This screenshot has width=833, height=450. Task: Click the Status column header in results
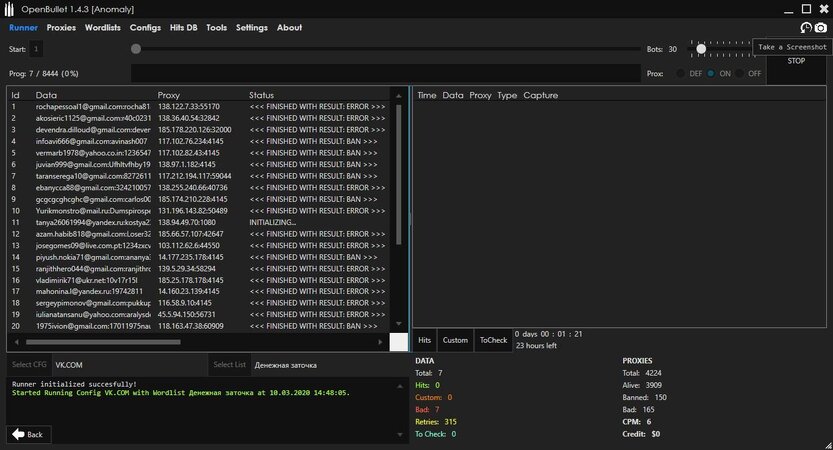click(x=261, y=95)
